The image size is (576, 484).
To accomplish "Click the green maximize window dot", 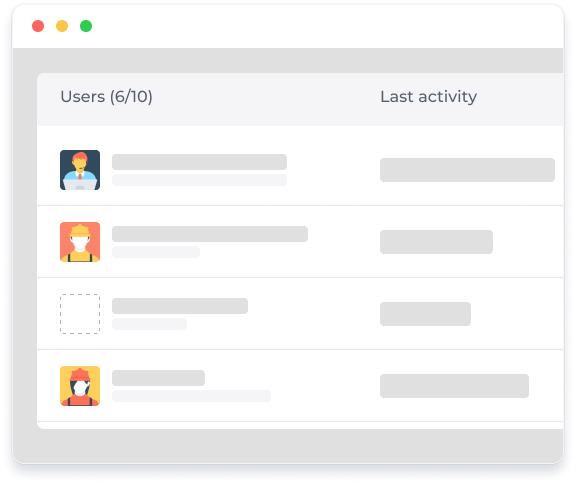I will (x=86, y=26).
